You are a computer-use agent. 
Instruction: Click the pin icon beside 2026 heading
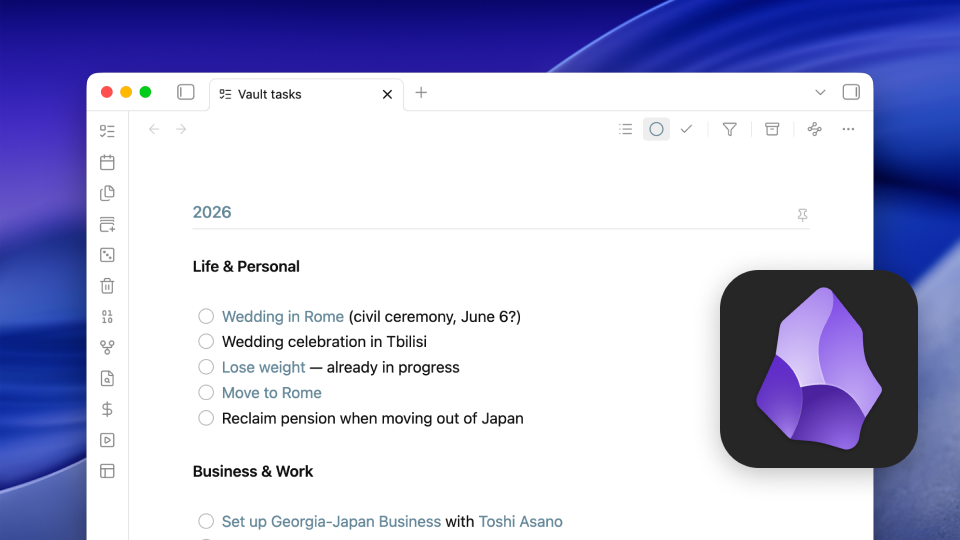pyautogui.click(x=802, y=215)
